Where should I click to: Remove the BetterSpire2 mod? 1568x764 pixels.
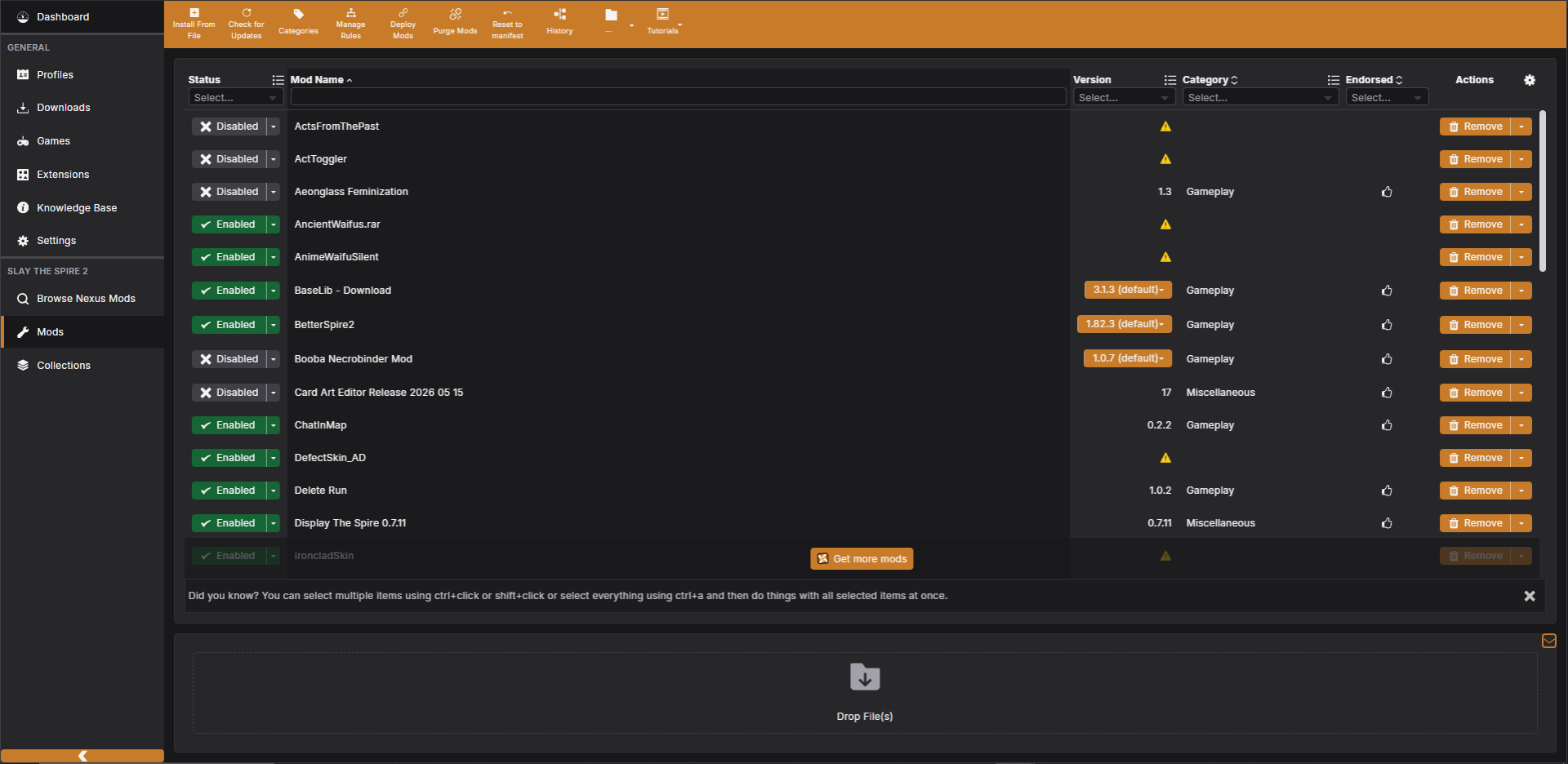tap(1475, 325)
